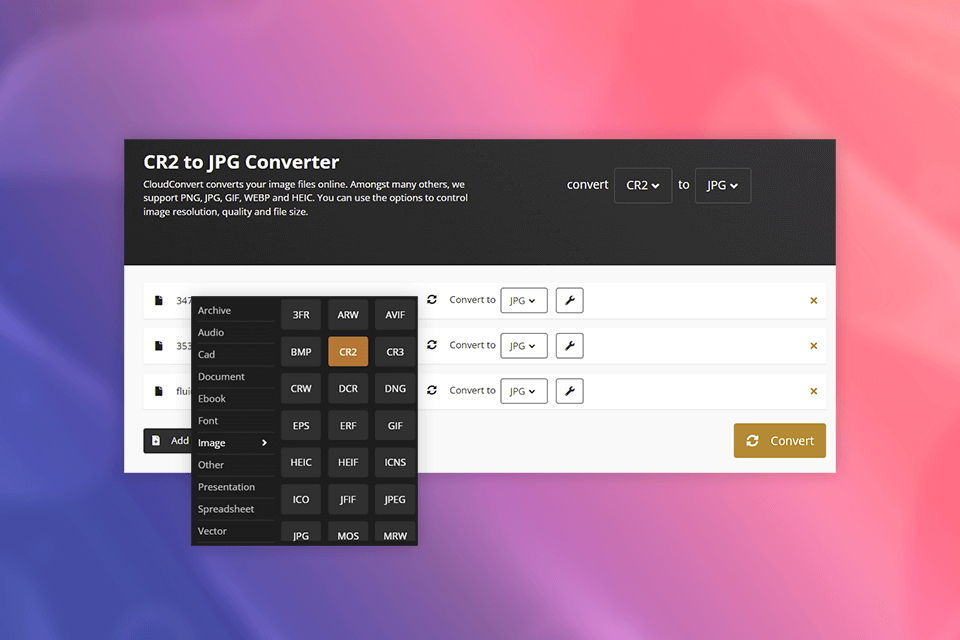The width and height of the screenshot is (960, 640).
Task: Open third row's Convert to JPG dropdown
Action: click(523, 391)
